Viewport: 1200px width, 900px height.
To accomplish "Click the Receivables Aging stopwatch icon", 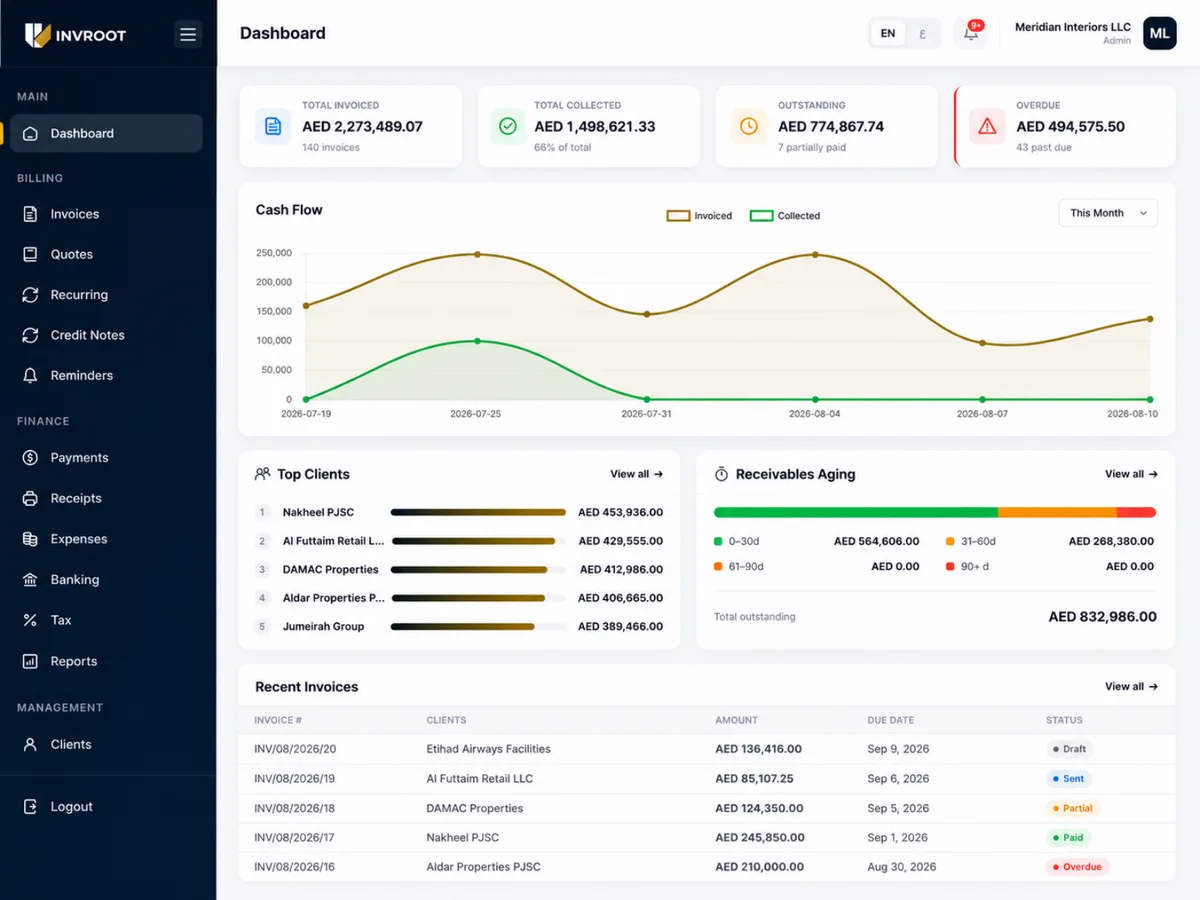I will pos(721,474).
